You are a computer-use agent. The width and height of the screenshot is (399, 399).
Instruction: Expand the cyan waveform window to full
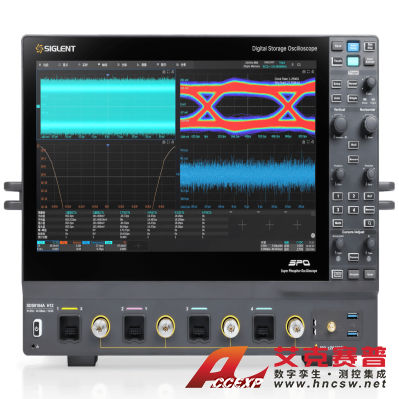click(168, 72)
